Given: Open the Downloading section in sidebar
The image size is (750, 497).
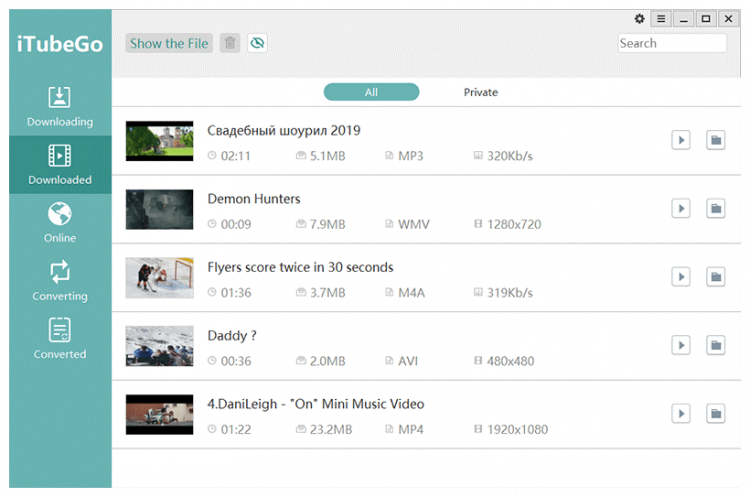Looking at the screenshot, I should click(x=60, y=107).
